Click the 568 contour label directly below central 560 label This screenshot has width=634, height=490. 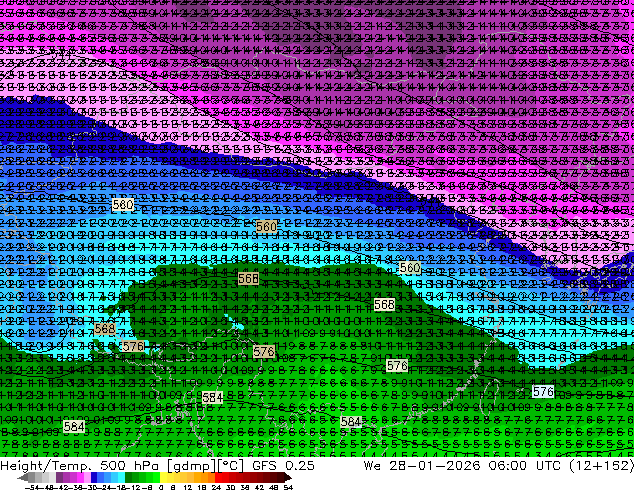[248, 279]
